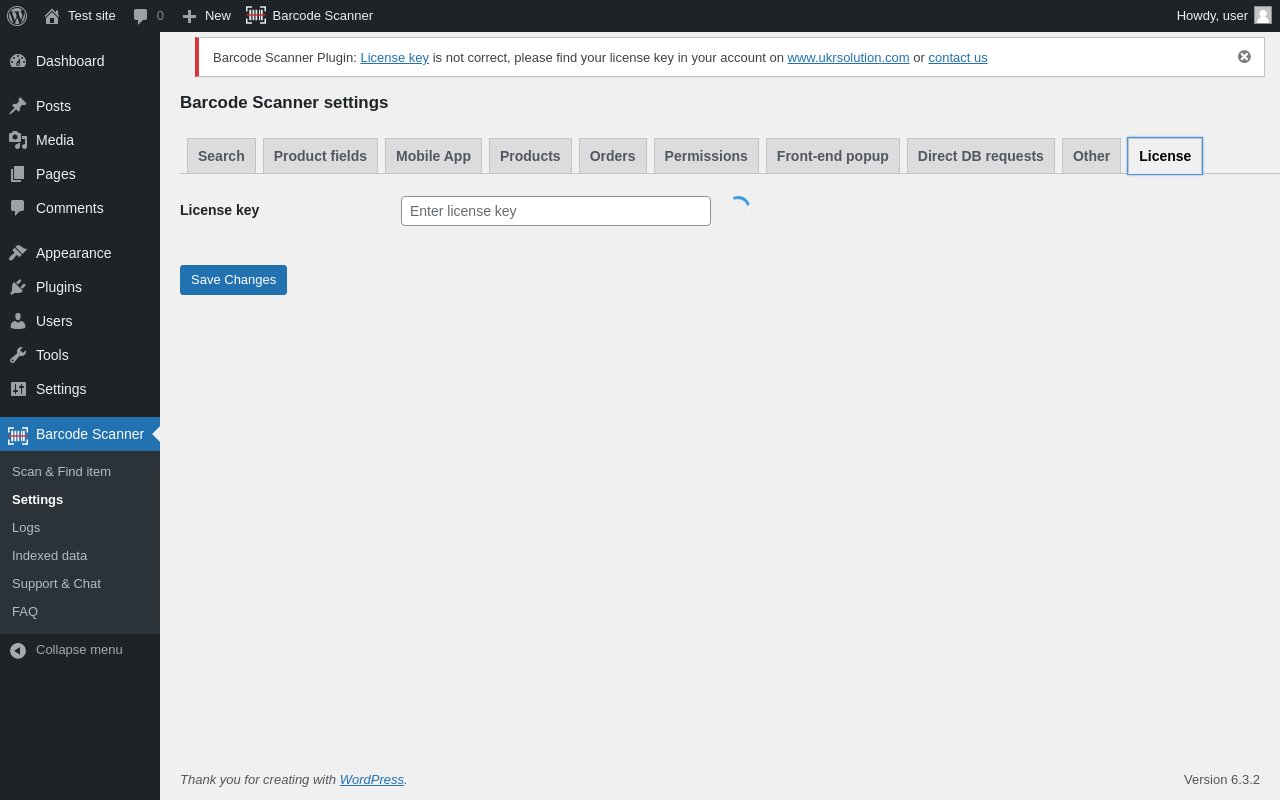Open the comments bubble in admin bar
The image size is (1280, 800).
pos(140,16)
